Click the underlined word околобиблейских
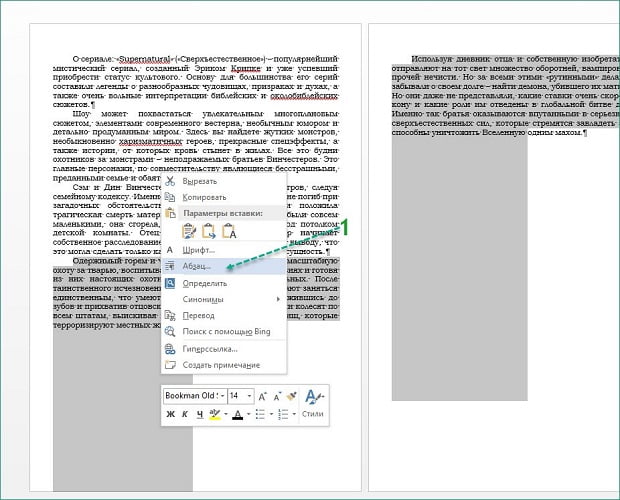 coord(304,96)
